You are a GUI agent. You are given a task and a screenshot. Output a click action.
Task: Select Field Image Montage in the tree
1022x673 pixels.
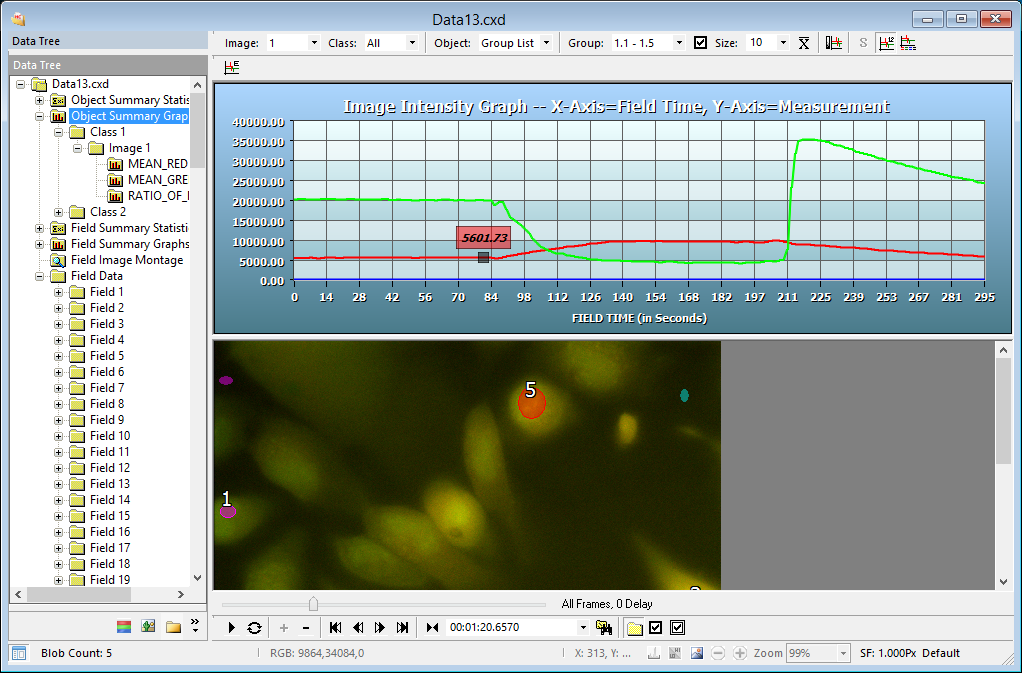coord(126,260)
